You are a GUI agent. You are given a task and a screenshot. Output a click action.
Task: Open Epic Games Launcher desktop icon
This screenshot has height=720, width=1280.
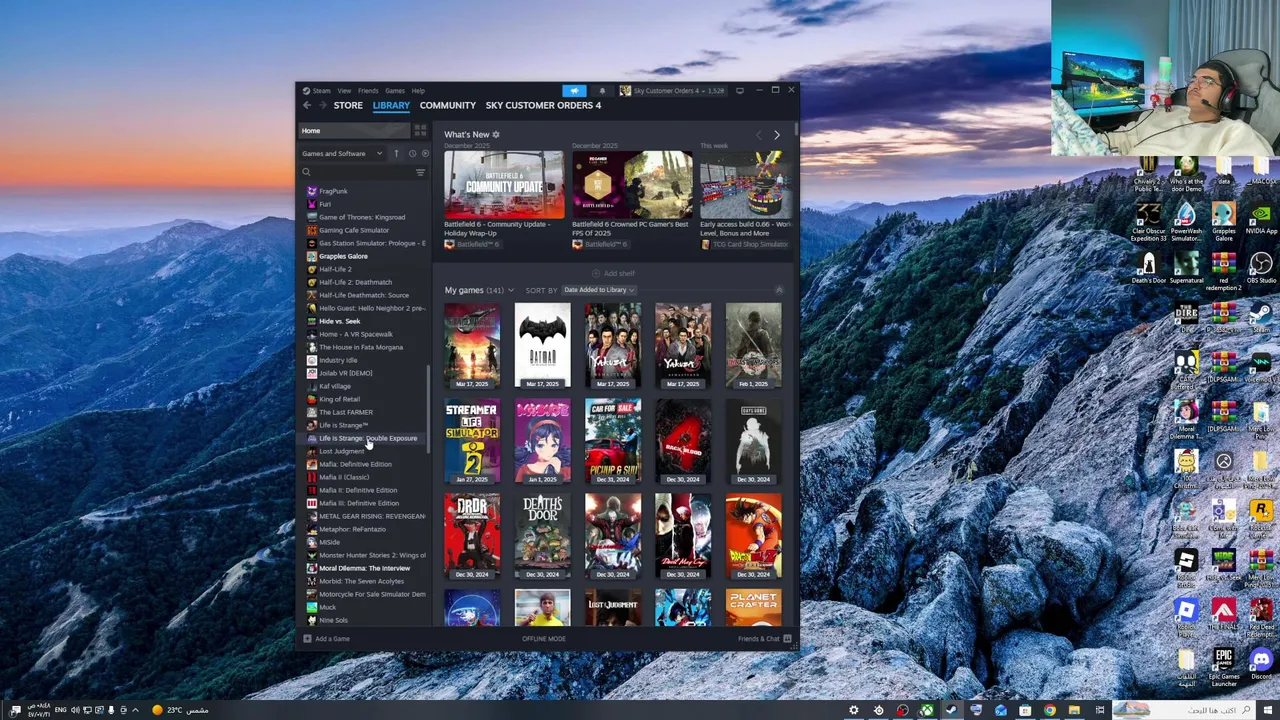1223,668
